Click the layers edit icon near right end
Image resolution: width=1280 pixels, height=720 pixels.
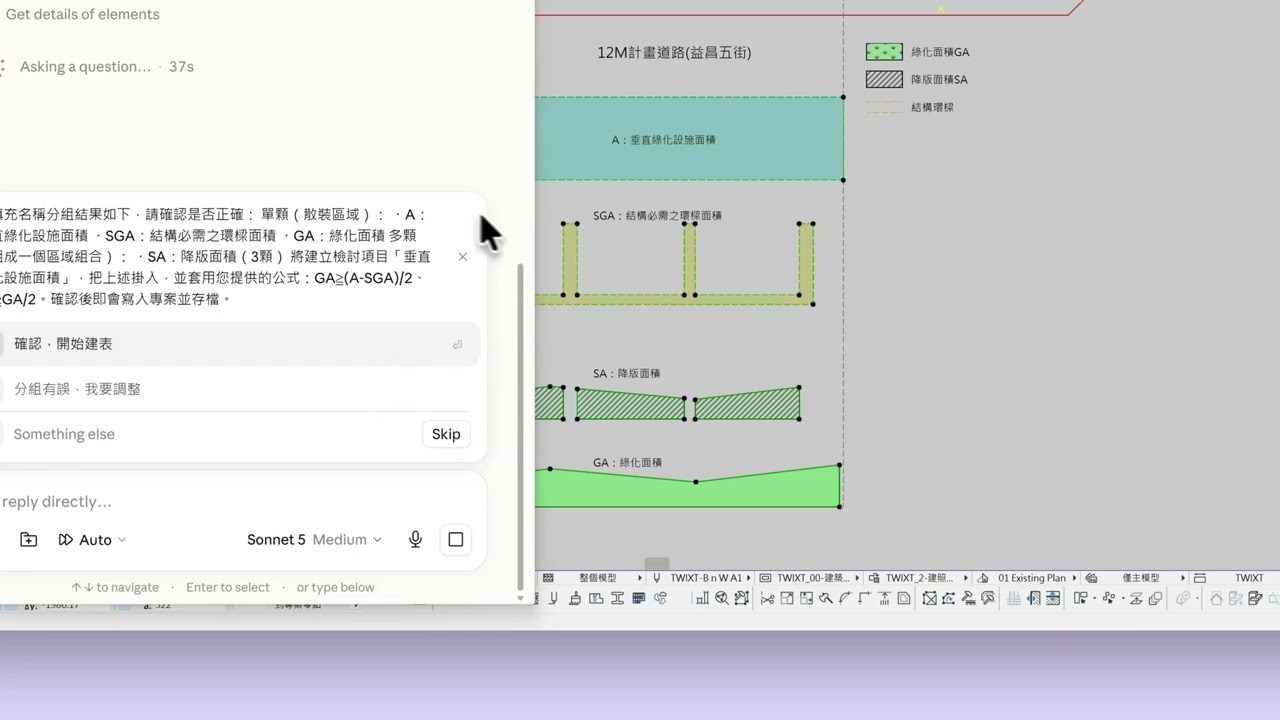tap(1255, 598)
